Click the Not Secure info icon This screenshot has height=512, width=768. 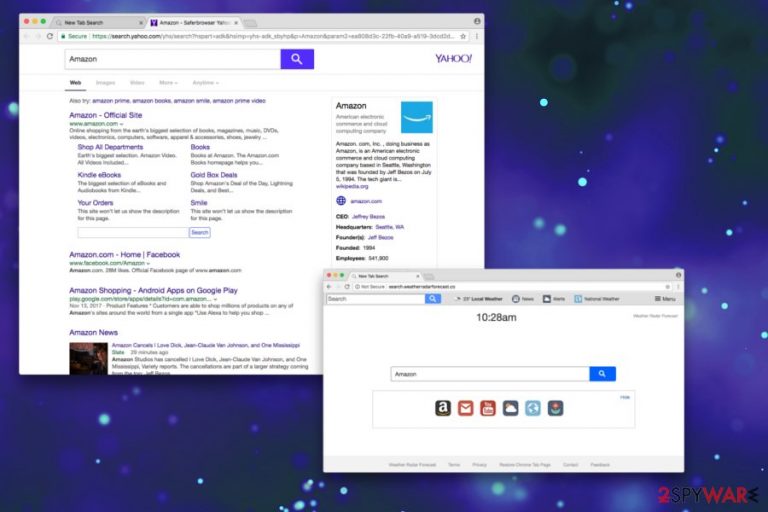click(x=358, y=287)
